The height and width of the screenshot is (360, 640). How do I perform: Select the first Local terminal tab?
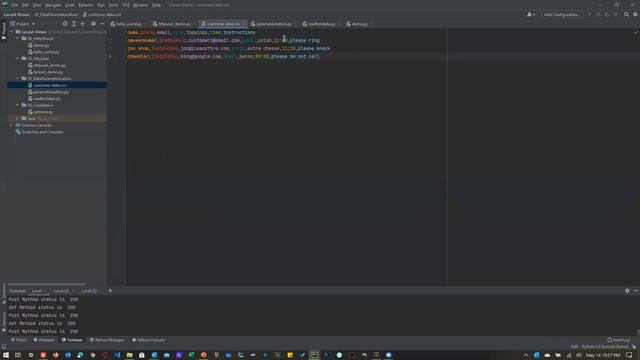tap(37, 291)
